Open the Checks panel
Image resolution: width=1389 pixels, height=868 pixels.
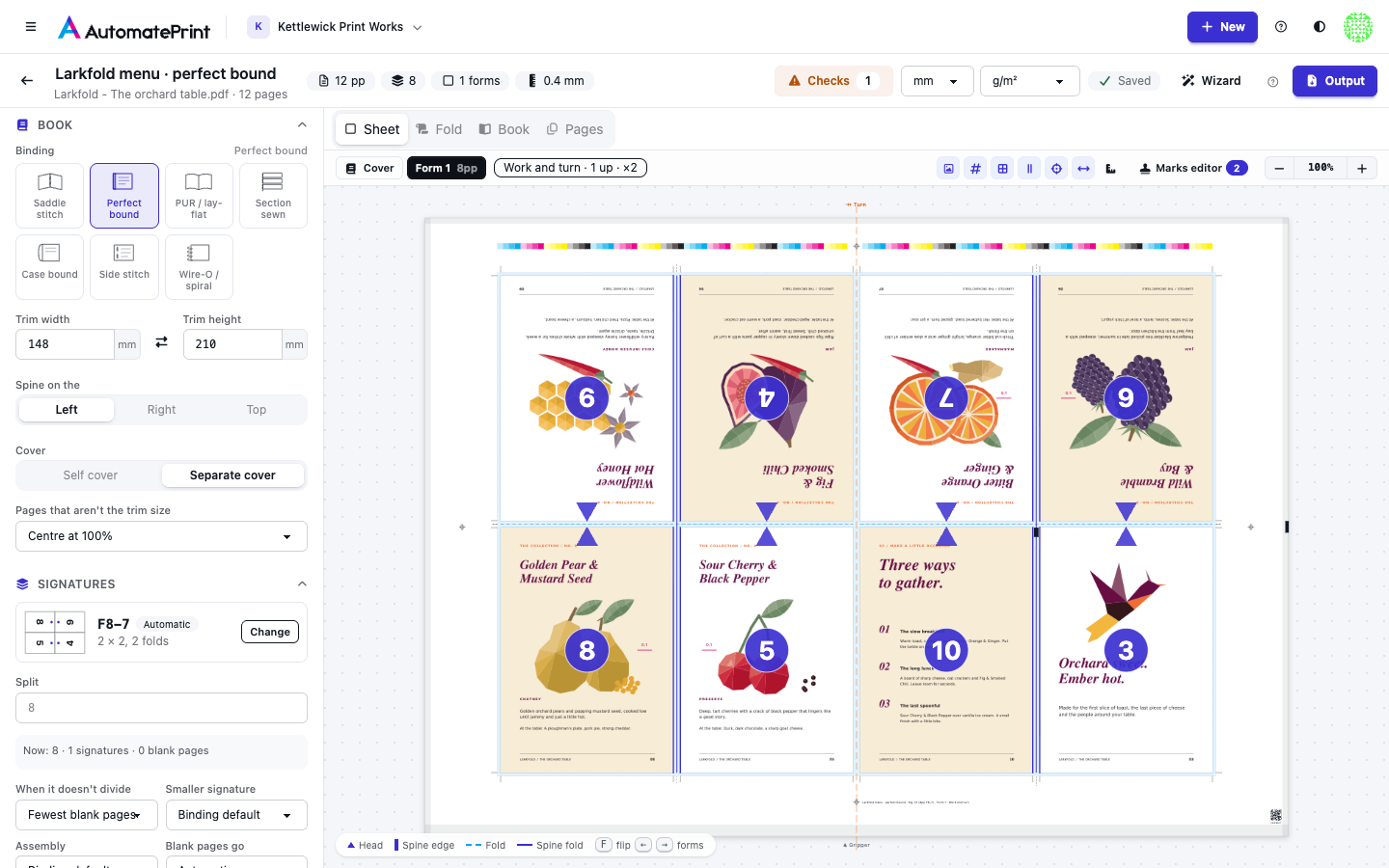833,81
